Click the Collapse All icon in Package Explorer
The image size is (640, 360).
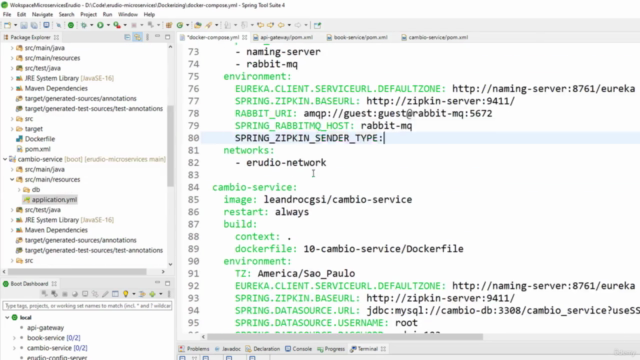pos(127,37)
